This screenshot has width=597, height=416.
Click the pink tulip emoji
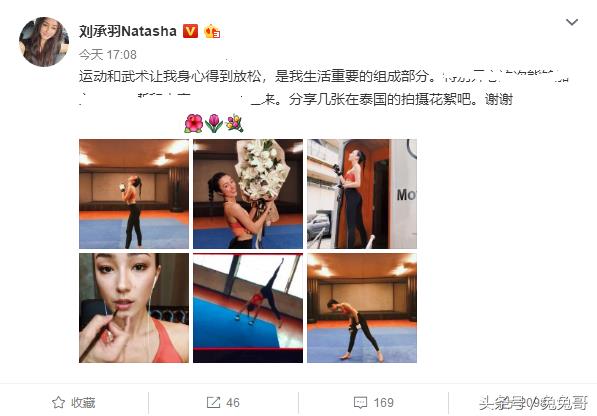point(214,123)
